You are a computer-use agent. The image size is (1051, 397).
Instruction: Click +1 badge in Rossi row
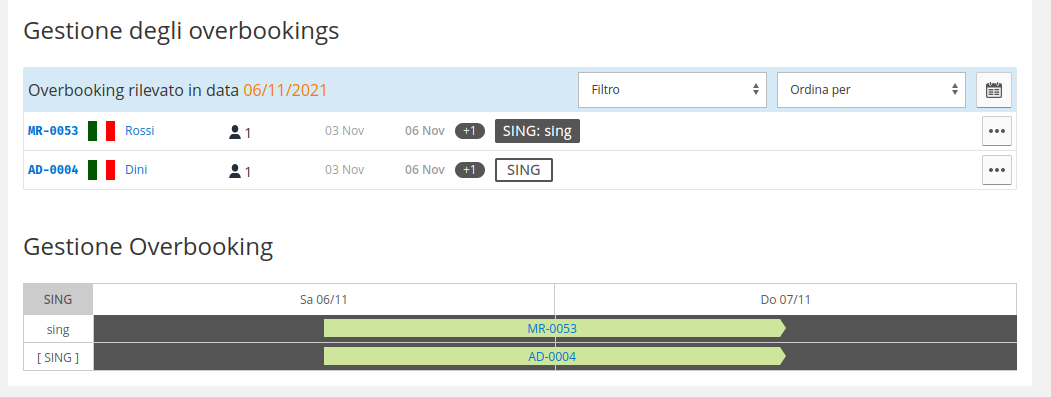coord(470,131)
